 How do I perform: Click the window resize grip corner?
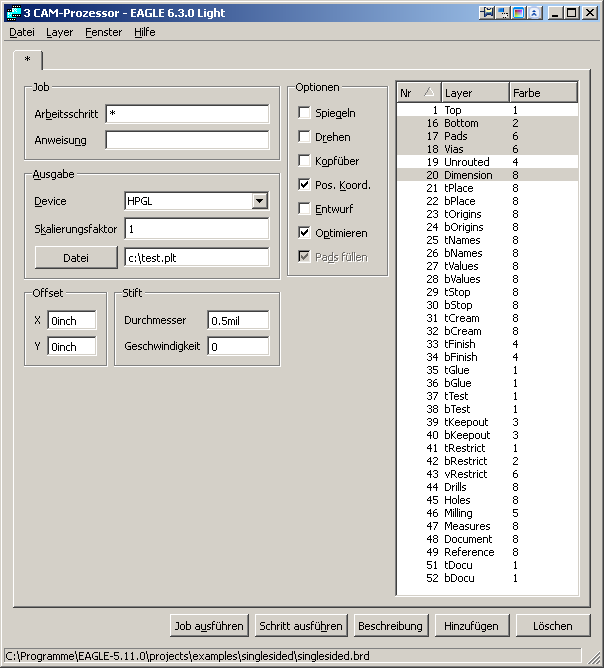tap(595, 659)
